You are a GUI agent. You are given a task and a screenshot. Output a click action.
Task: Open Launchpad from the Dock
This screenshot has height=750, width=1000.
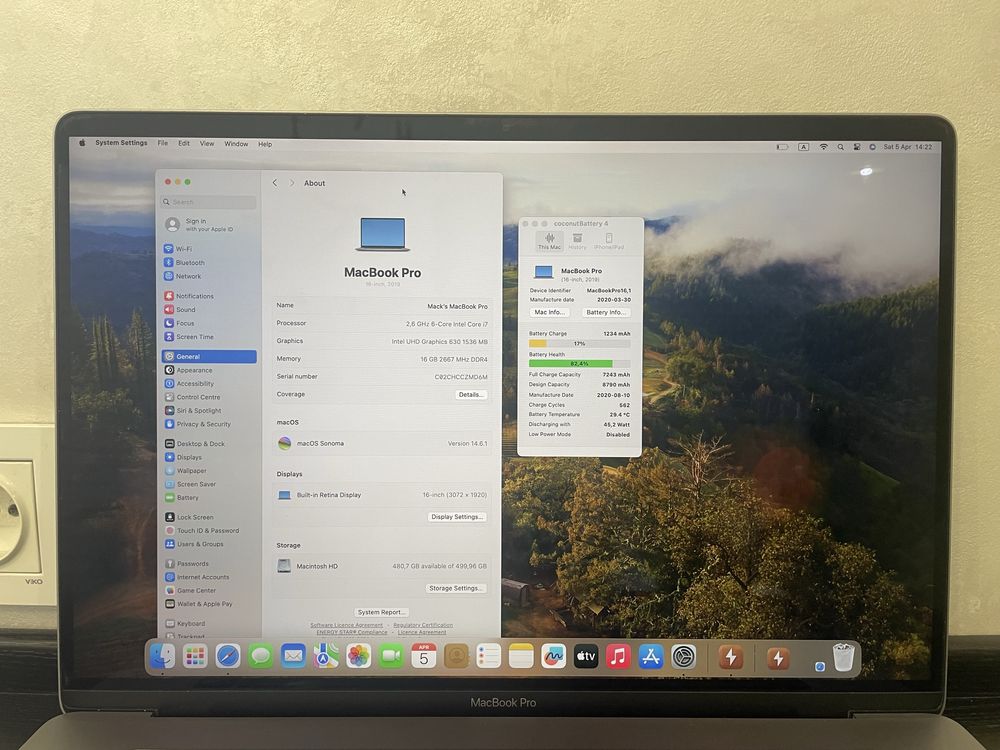click(x=195, y=656)
